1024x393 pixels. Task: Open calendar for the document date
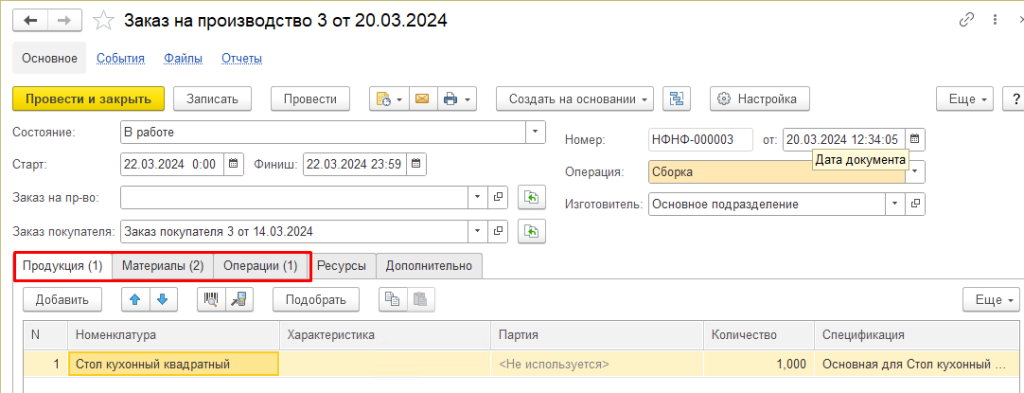pos(915,139)
